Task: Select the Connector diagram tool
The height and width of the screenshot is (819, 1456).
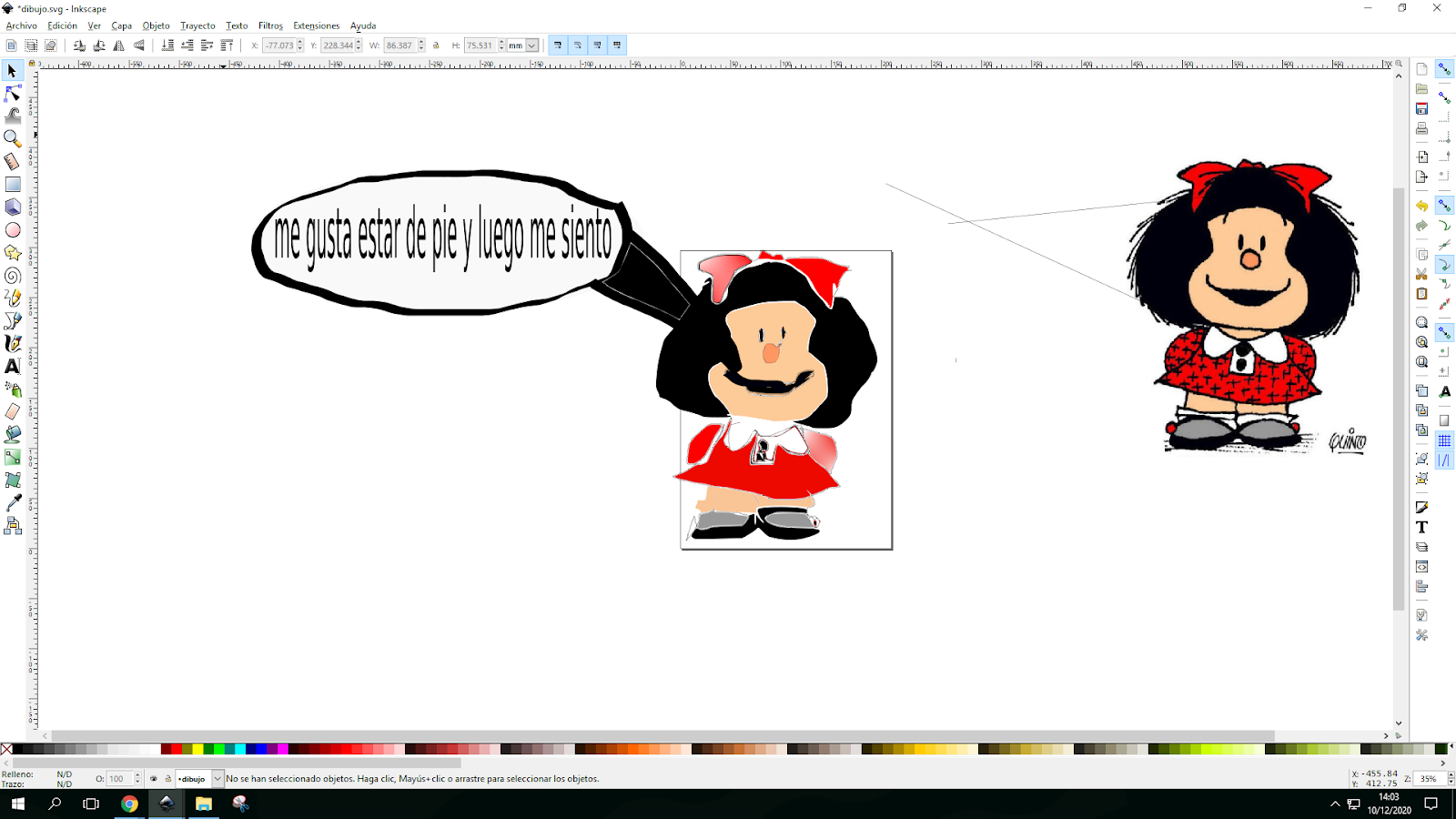Action: click(x=13, y=526)
